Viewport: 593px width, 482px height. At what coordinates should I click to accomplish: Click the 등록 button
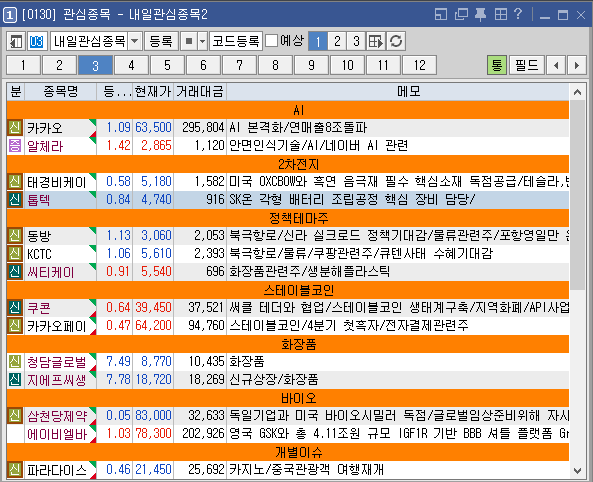tap(161, 41)
